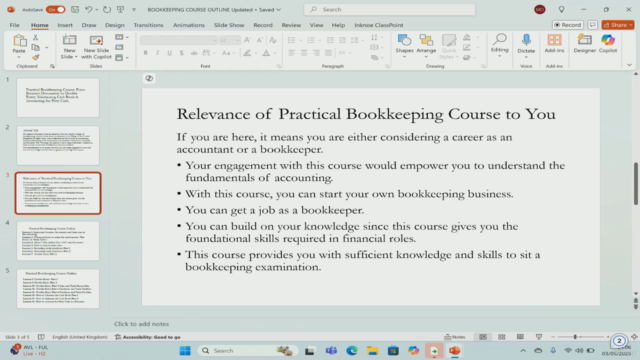Switch to the Design tab

114,25
